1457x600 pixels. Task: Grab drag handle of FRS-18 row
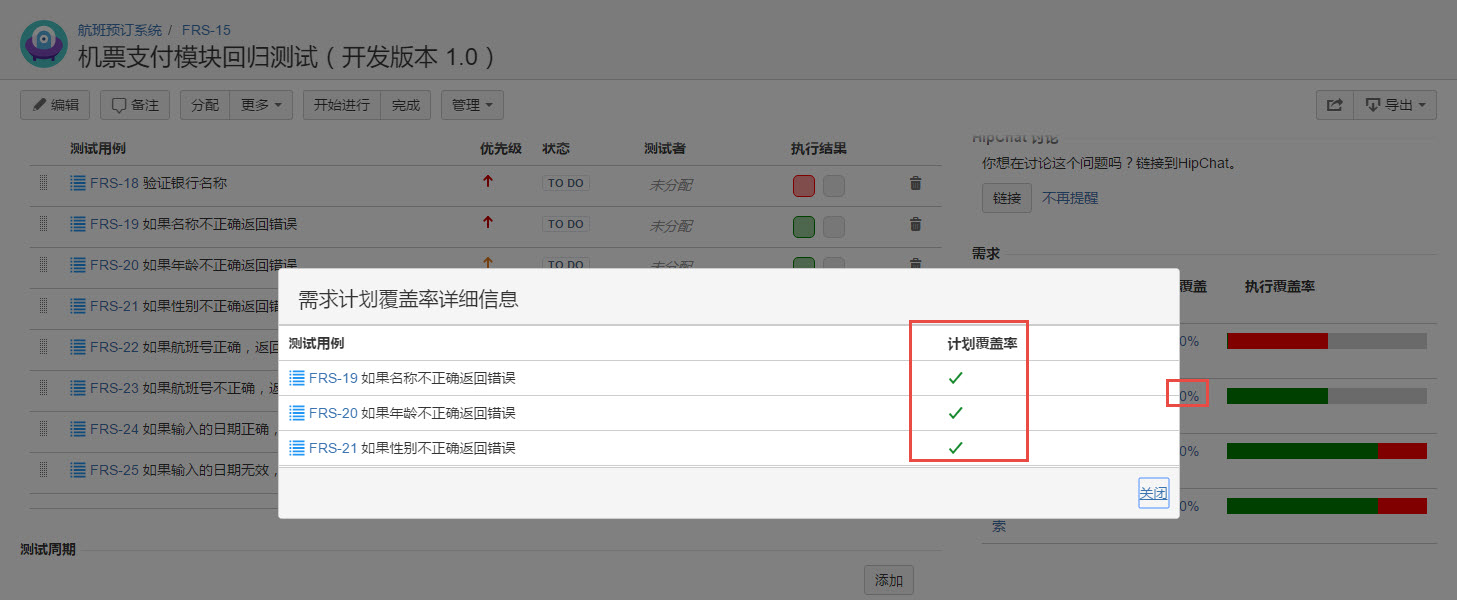click(x=43, y=183)
